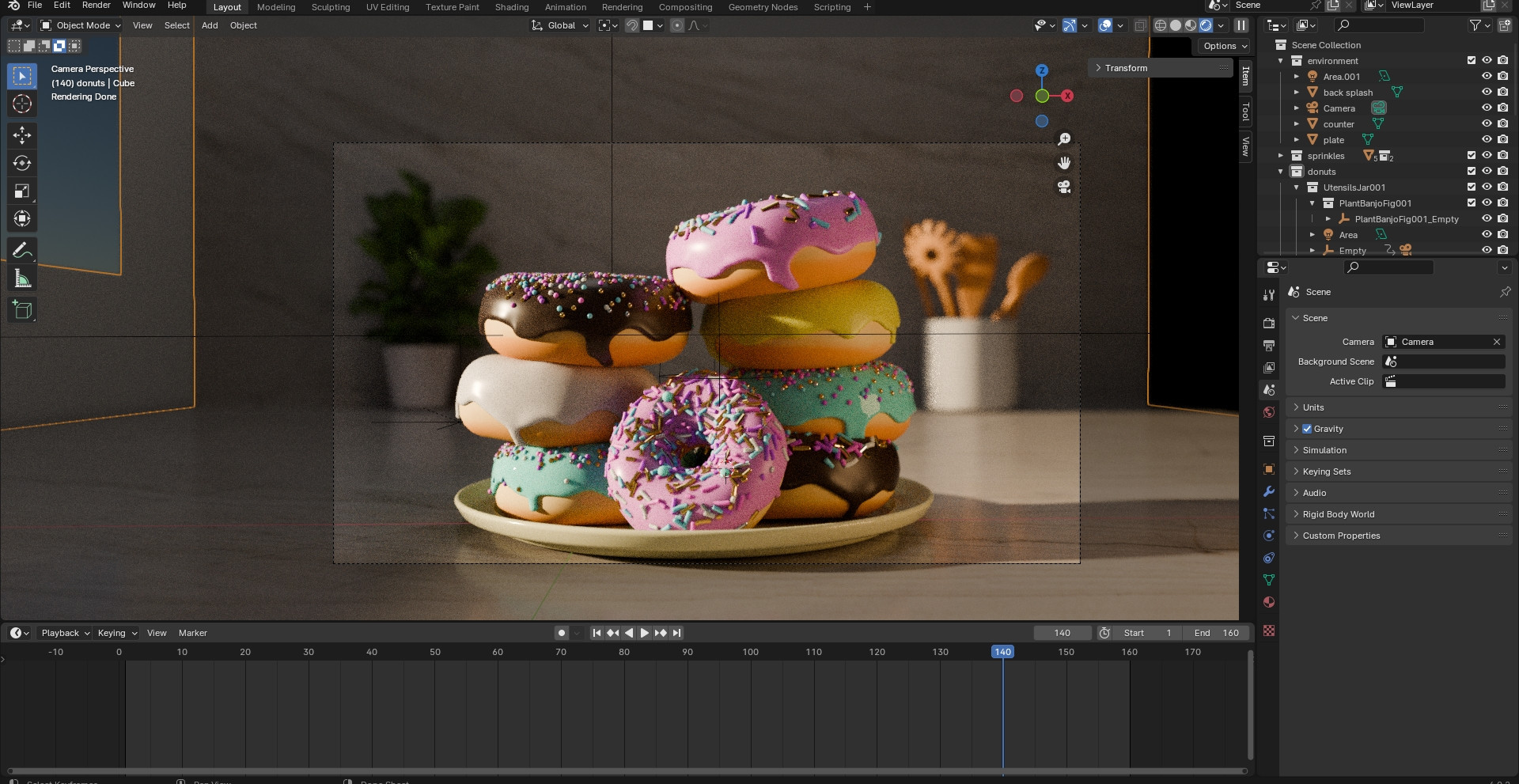Switch to the Shading workspace tab
This screenshot has width=1519, height=784.
(512, 7)
